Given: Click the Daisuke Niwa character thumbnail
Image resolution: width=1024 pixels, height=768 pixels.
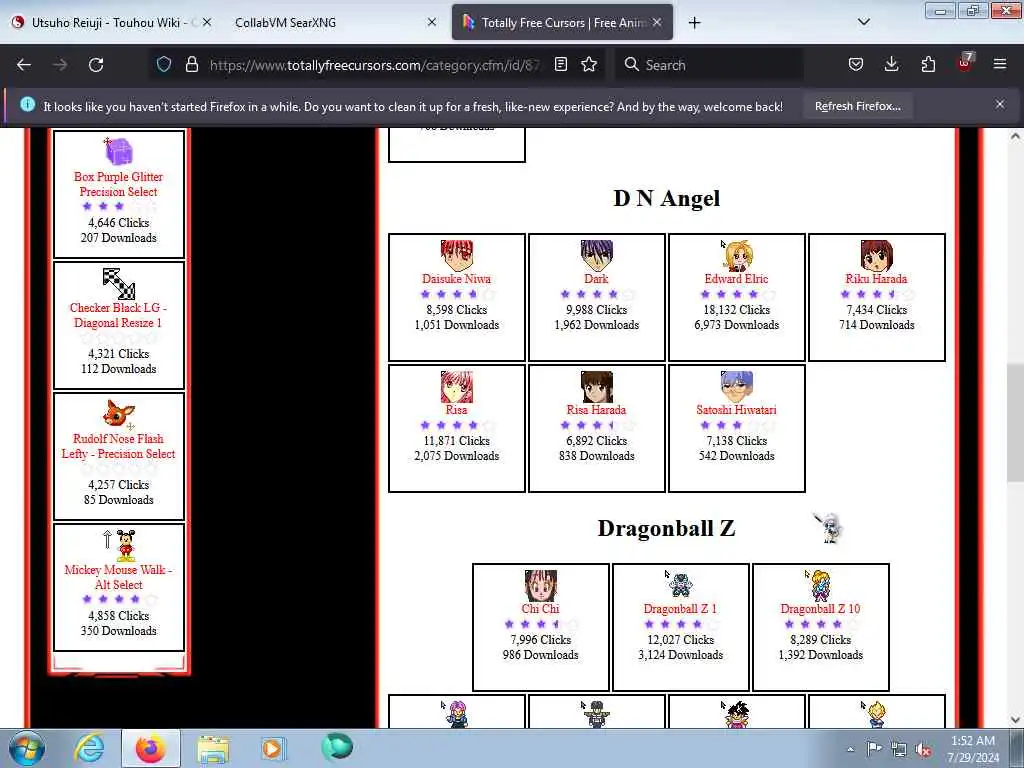Looking at the screenshot, I should [456, 255].
